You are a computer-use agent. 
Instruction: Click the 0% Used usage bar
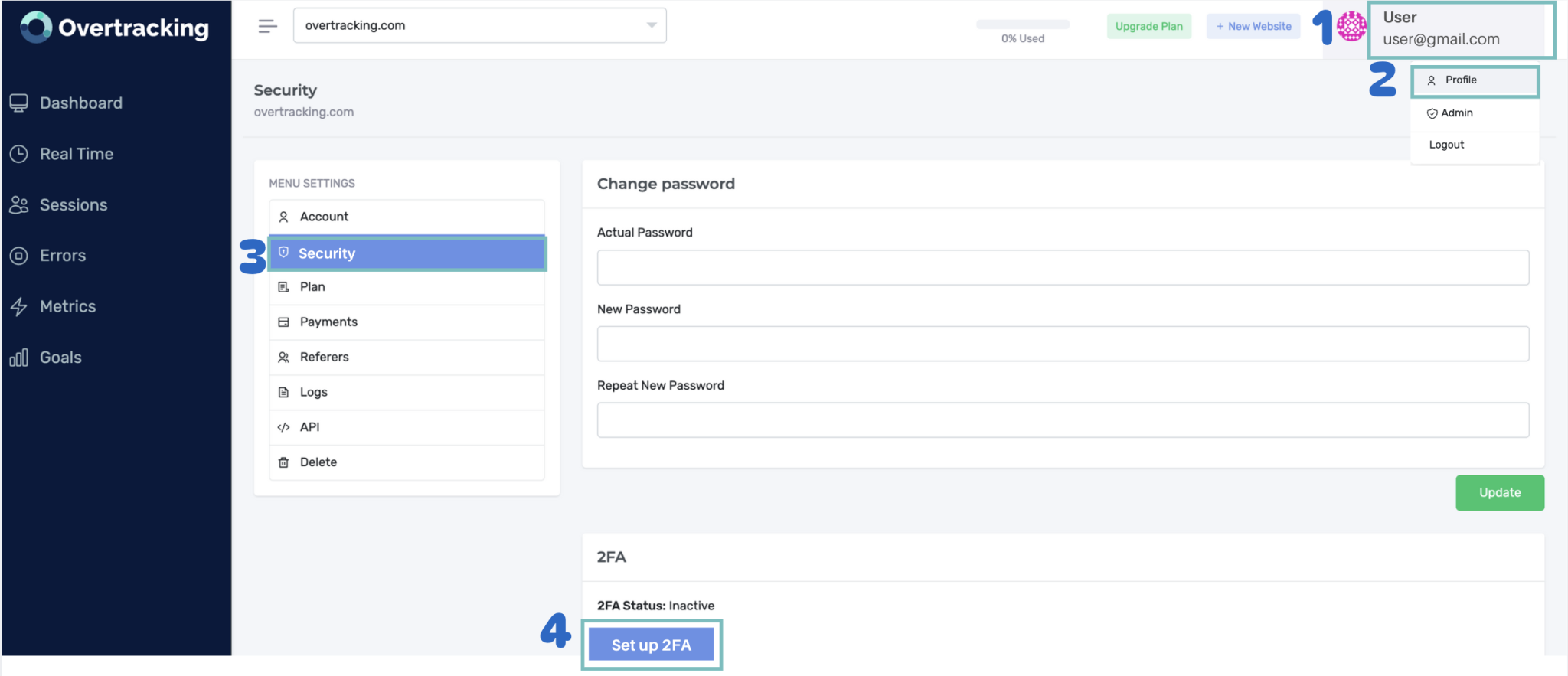[x=1022, y=24]
